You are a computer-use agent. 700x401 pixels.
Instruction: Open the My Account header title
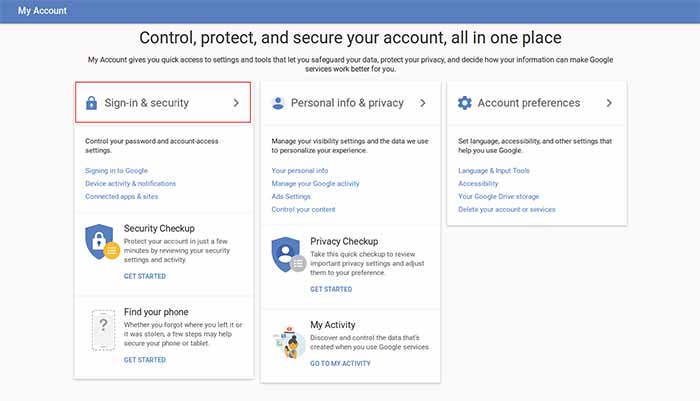coord(42,11)
